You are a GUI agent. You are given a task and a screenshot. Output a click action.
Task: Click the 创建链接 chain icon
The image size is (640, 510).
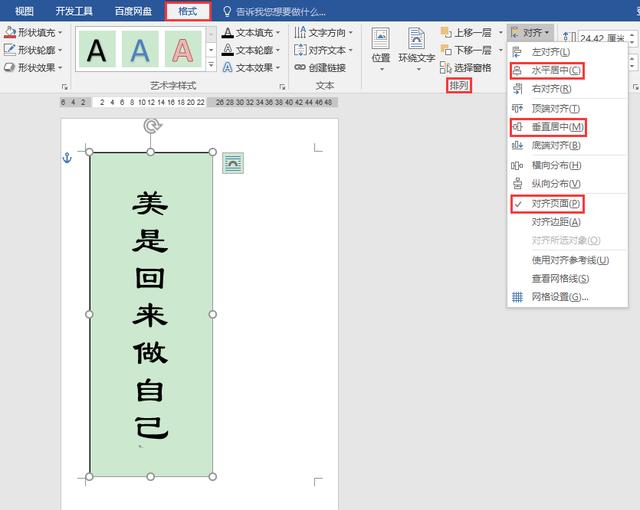click(300, 67)
